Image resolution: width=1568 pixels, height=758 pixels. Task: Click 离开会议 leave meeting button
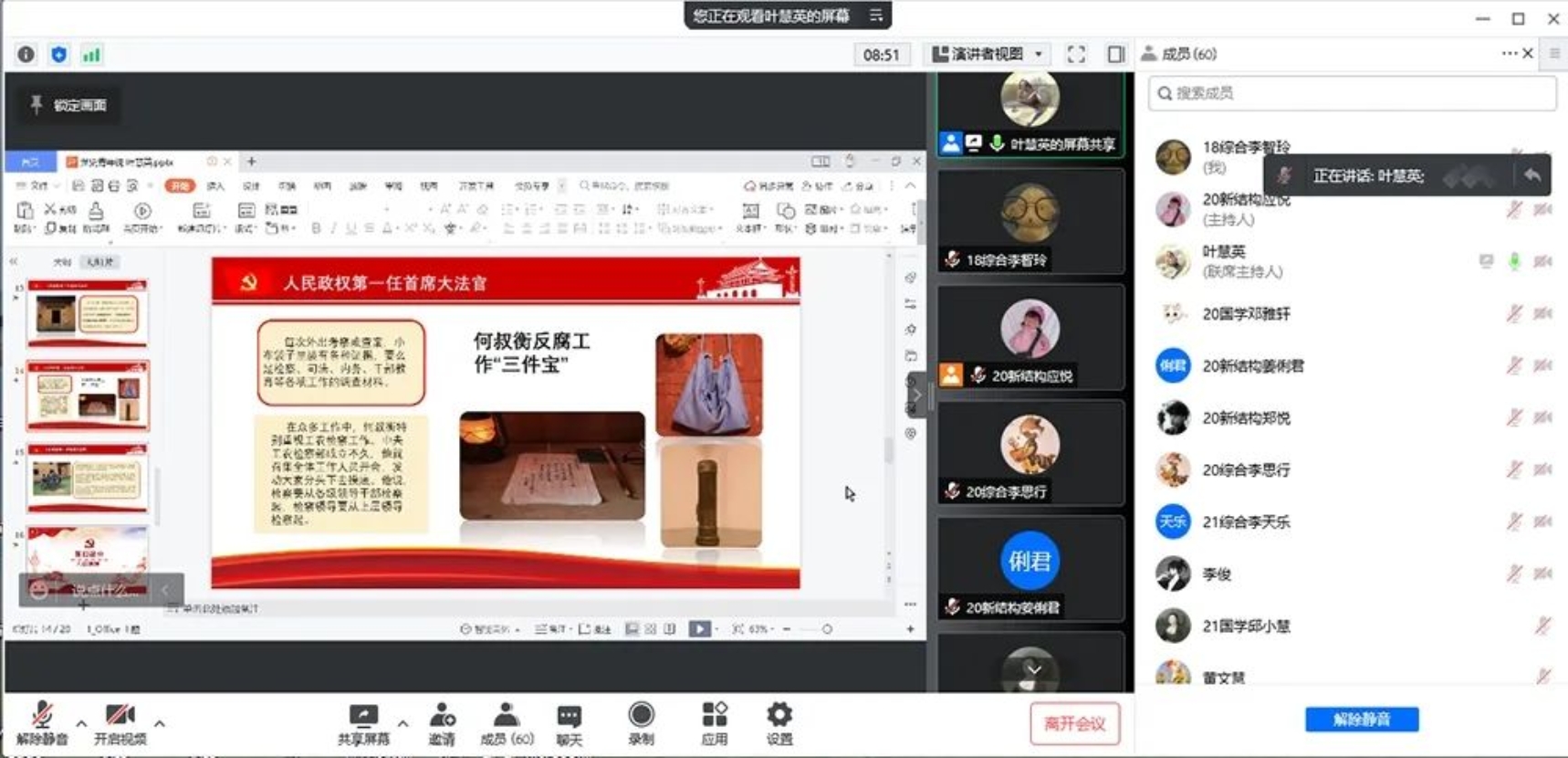1074,723
